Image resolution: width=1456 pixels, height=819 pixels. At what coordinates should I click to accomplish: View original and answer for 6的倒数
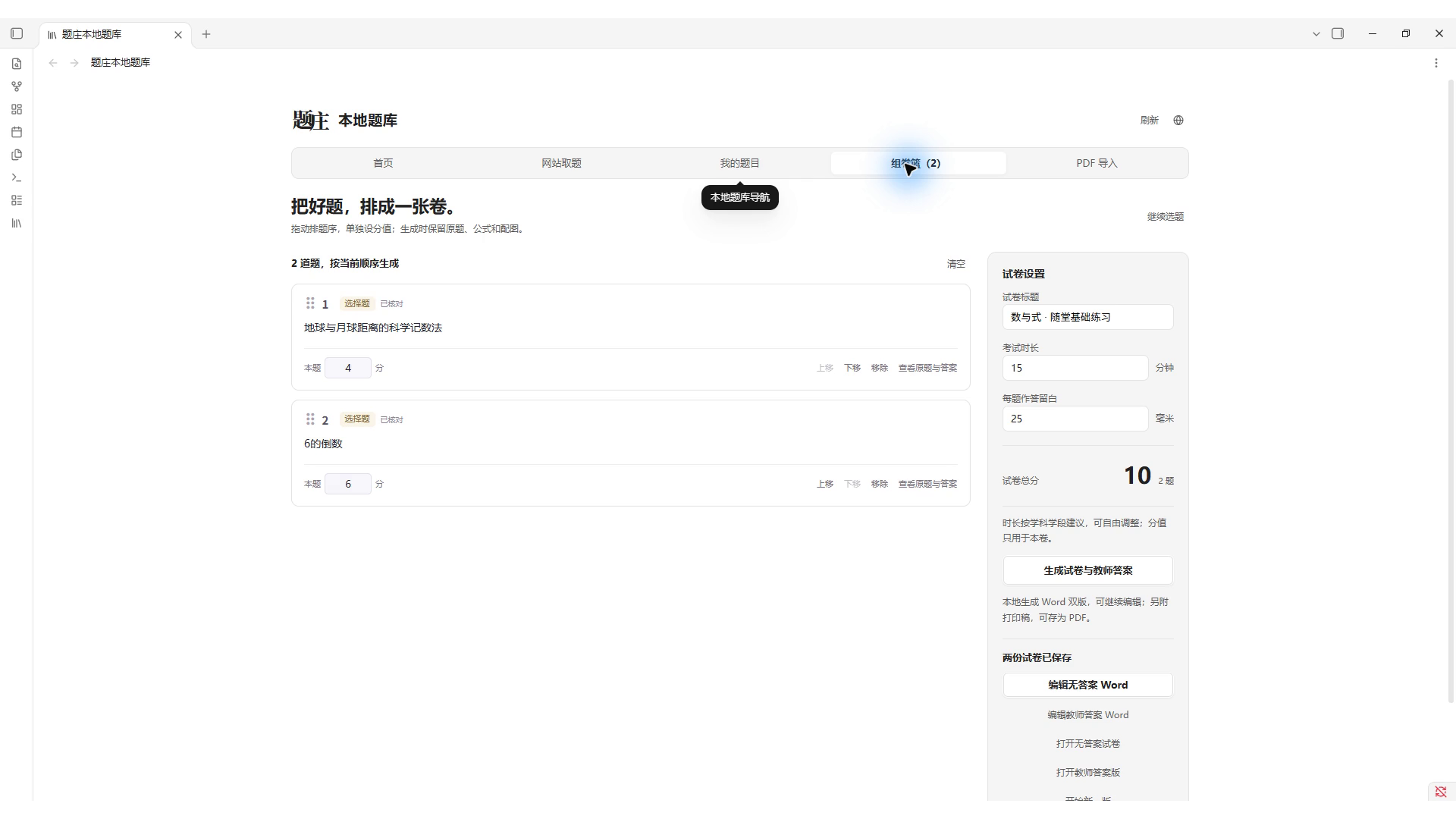click(x=927, y=484)
